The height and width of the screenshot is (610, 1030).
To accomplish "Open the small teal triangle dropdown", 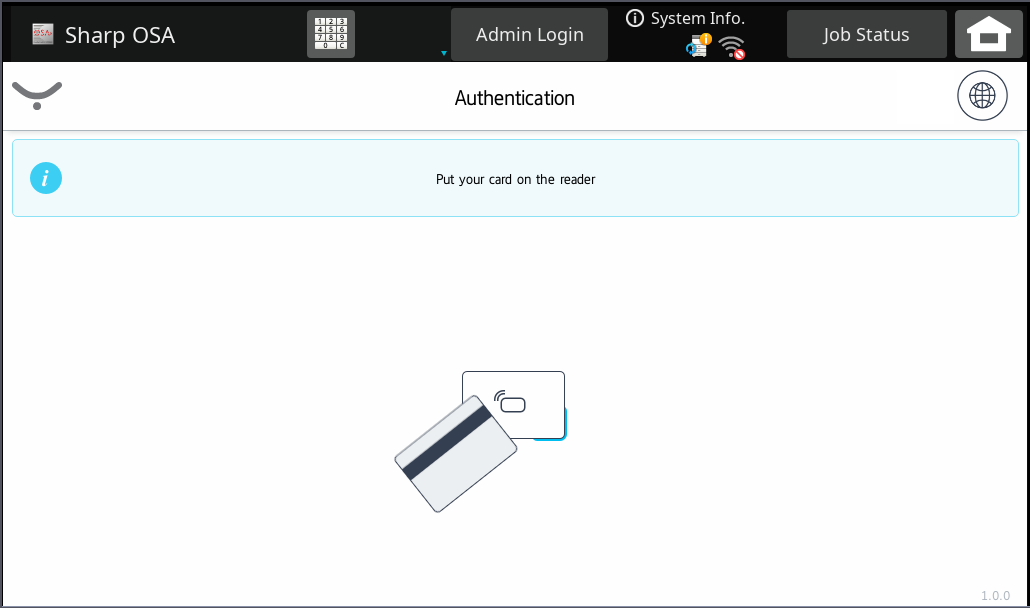I will coord(443,53).
